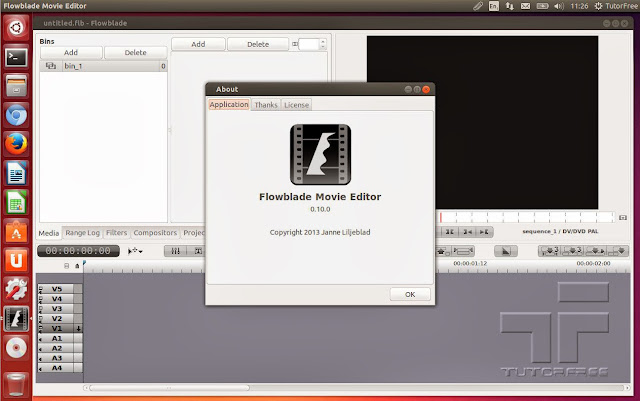Click the volume icon in the top panel
640x401 pixels.
pos(559,6)
